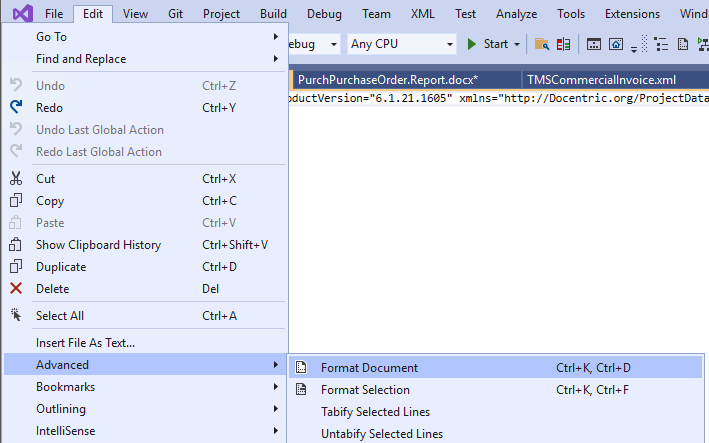Choose Format Selection from Advanced submenu
Viewport: 709px width, 443px height.
[365, 390]
